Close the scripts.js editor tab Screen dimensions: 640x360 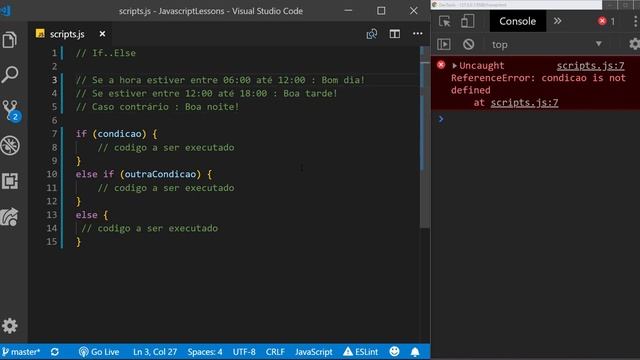tap(102, 34)
